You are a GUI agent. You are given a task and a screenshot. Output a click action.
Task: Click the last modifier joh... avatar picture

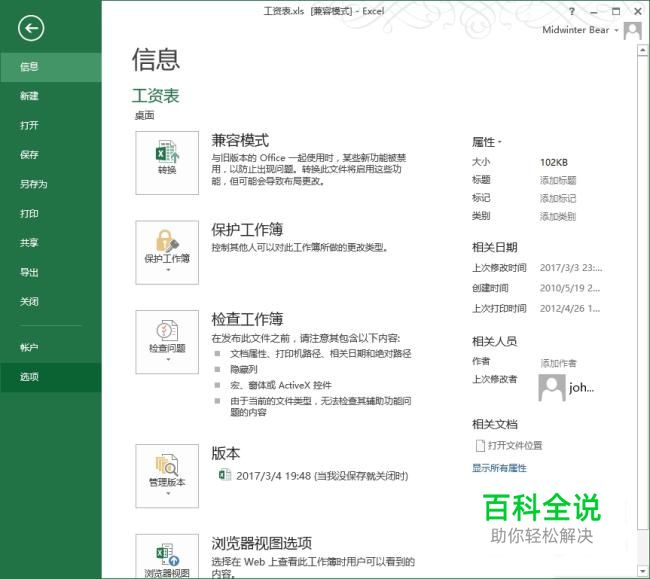point(552,388)
